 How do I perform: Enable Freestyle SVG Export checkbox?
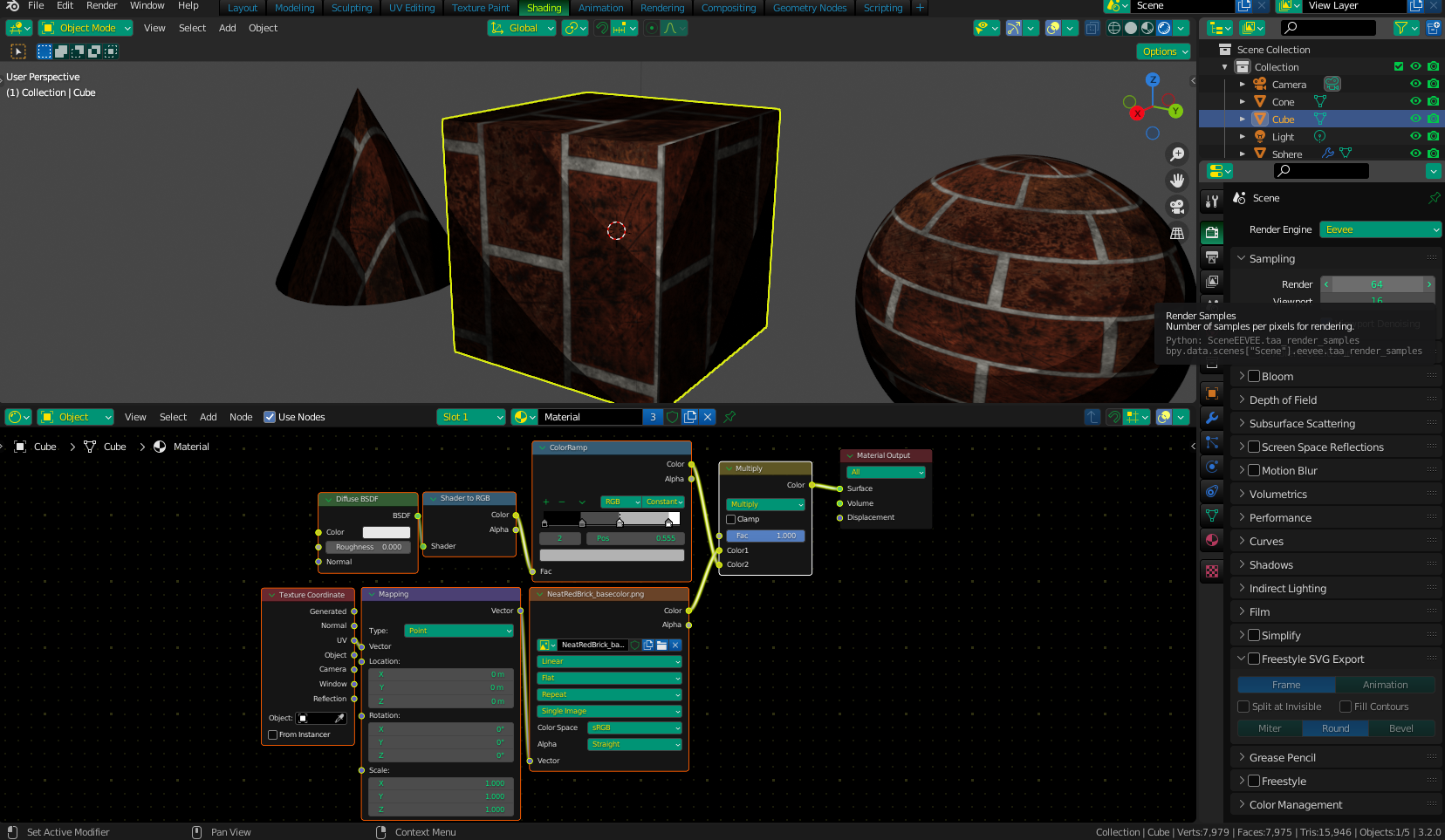(1254, 659)
